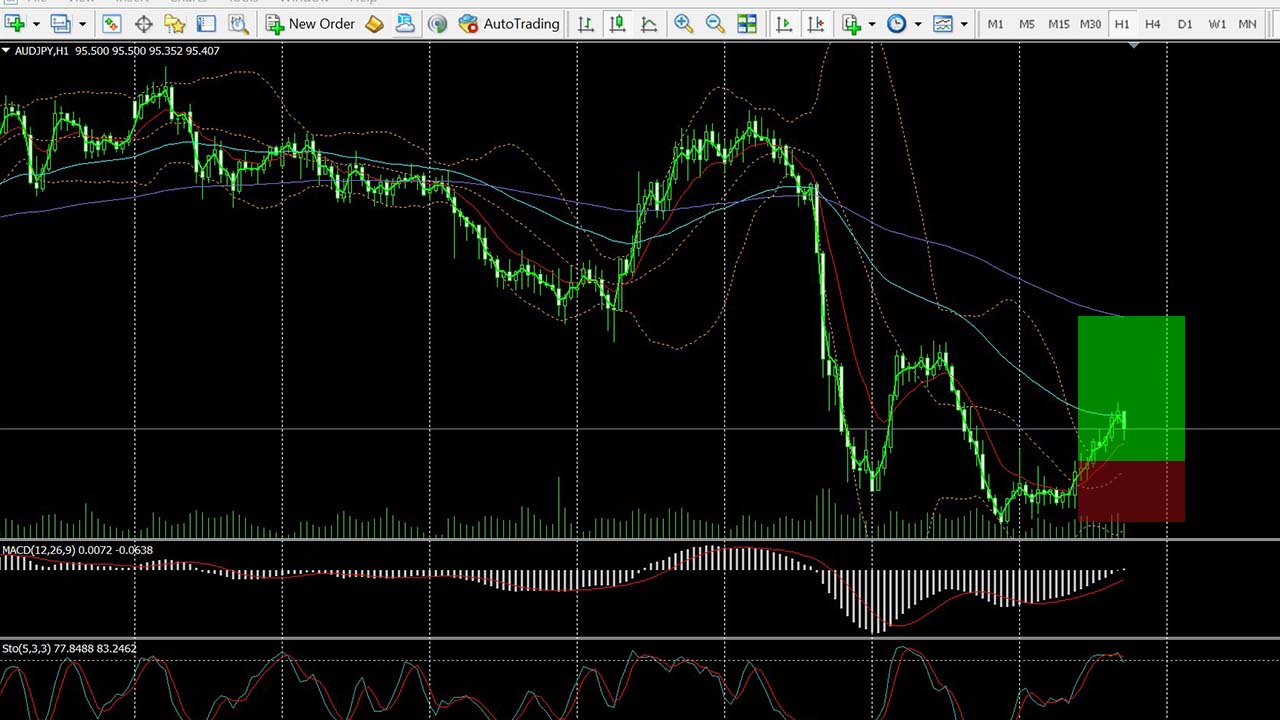Open the Strategy Tester
This screenshot has height=720, width=1280.
point(237,23)
